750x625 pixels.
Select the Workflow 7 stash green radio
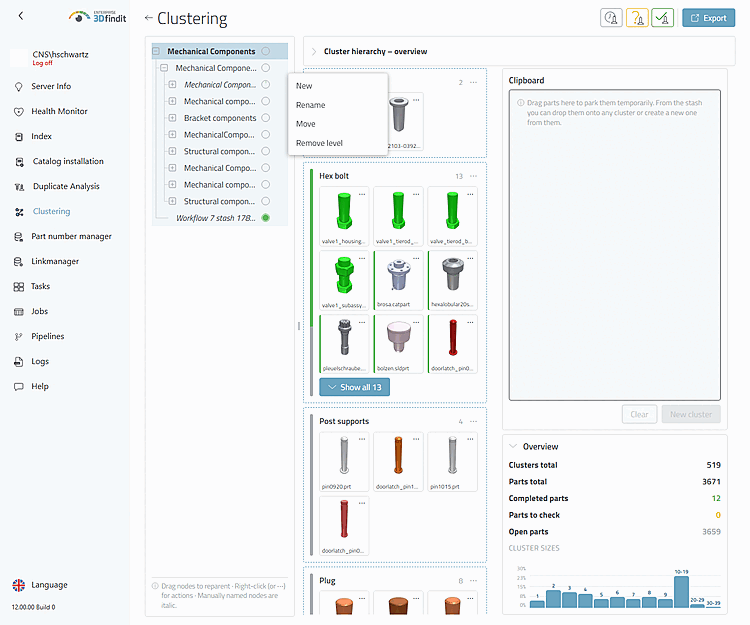tap(265, 218)
